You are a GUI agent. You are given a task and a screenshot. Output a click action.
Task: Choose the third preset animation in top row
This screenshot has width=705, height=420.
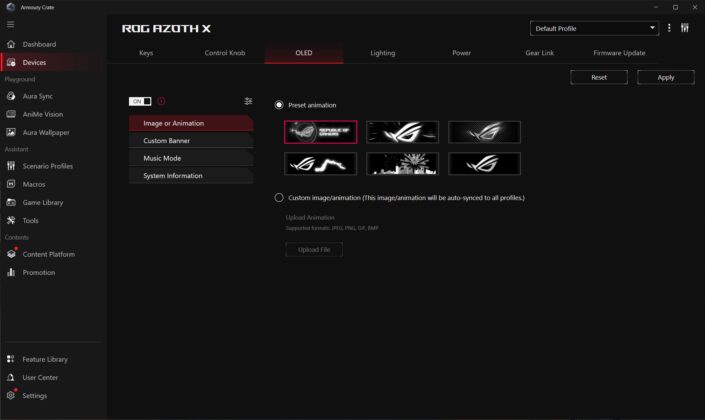(x=484, y=132)
